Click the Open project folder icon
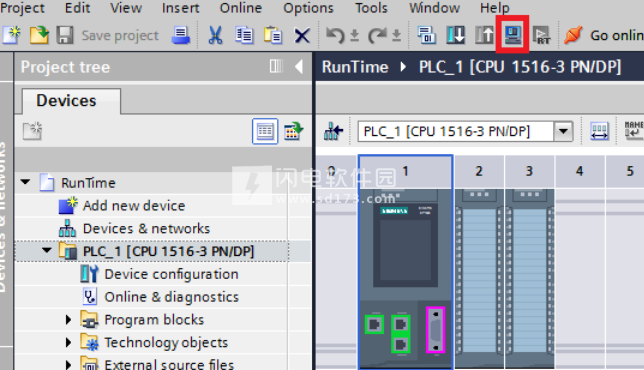 pos(39,35)
